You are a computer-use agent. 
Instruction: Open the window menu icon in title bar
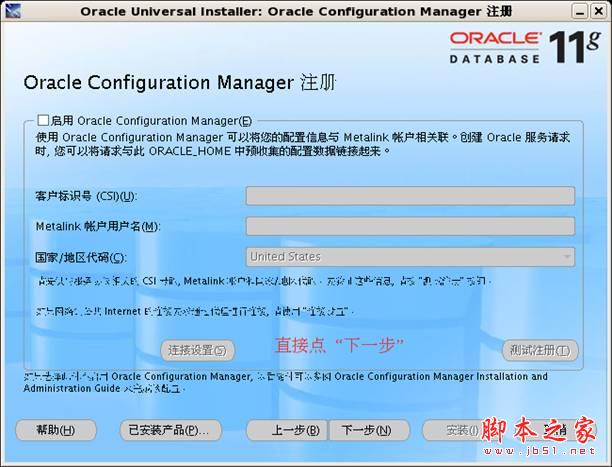point(12,11)
